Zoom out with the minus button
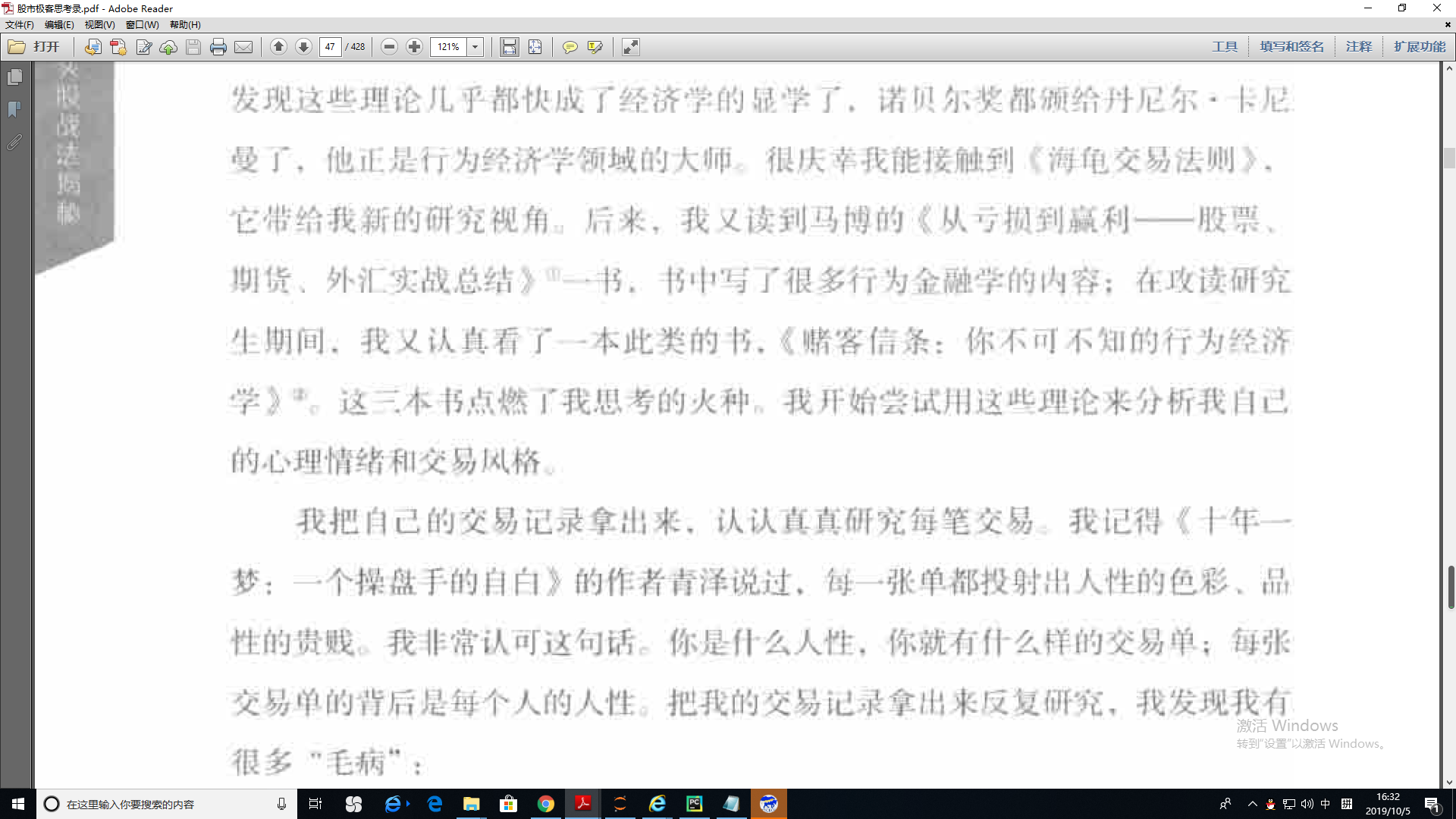The width and height of the screenshot is (1456, 819). (x=389, y=47)
